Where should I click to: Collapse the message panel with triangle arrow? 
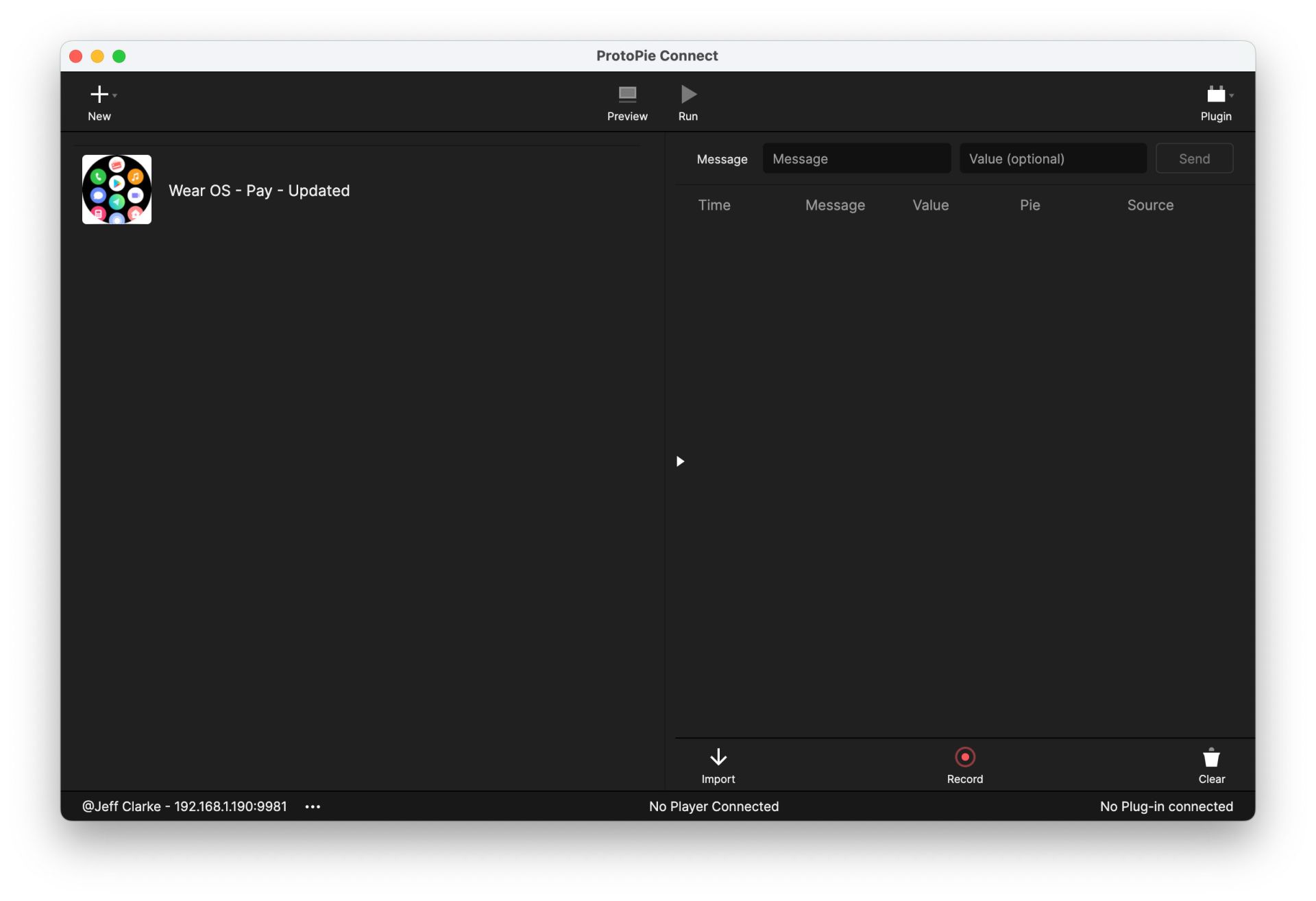(x=680, y=461)
